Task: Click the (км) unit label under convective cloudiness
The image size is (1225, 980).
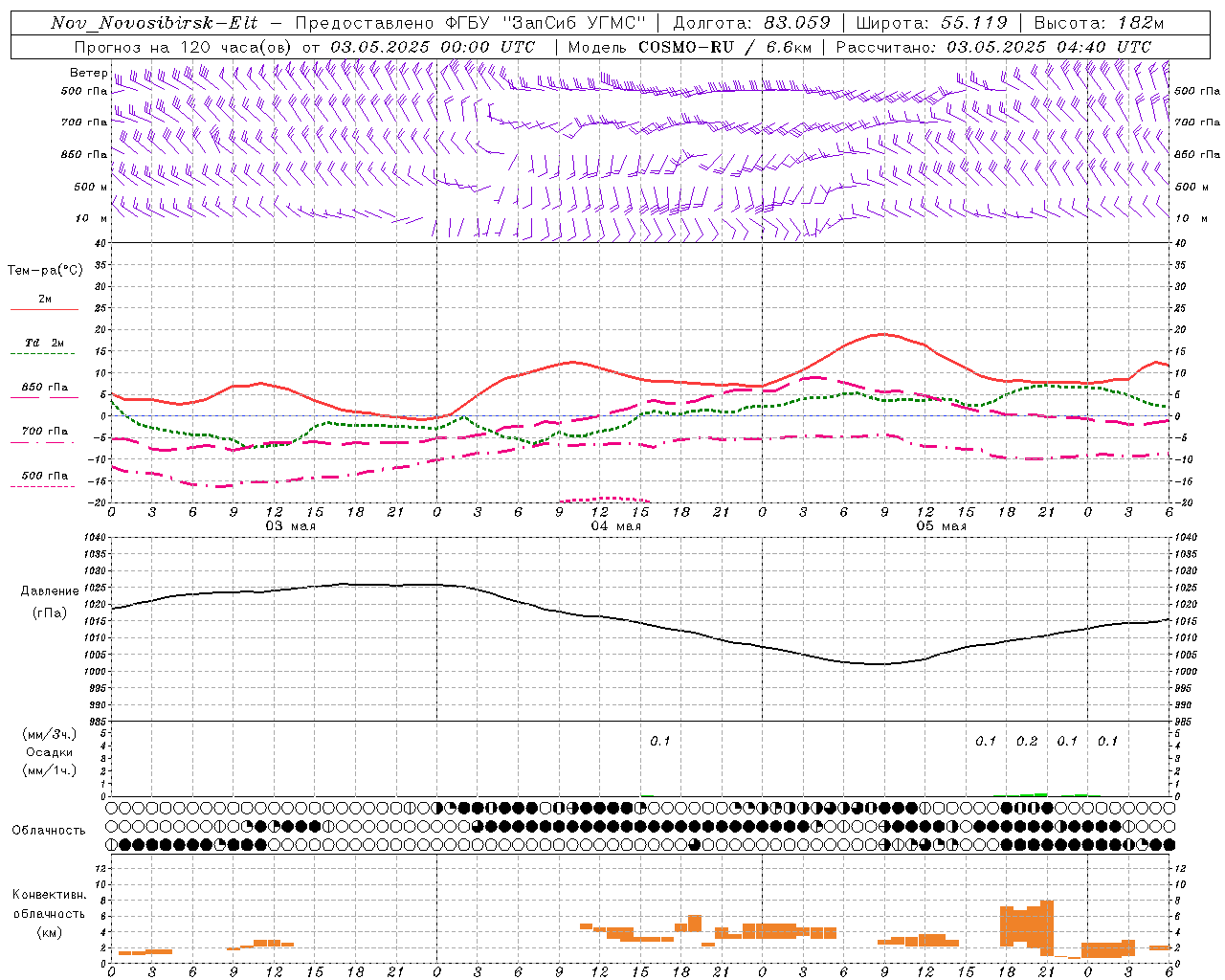Action: coord(49,932)
